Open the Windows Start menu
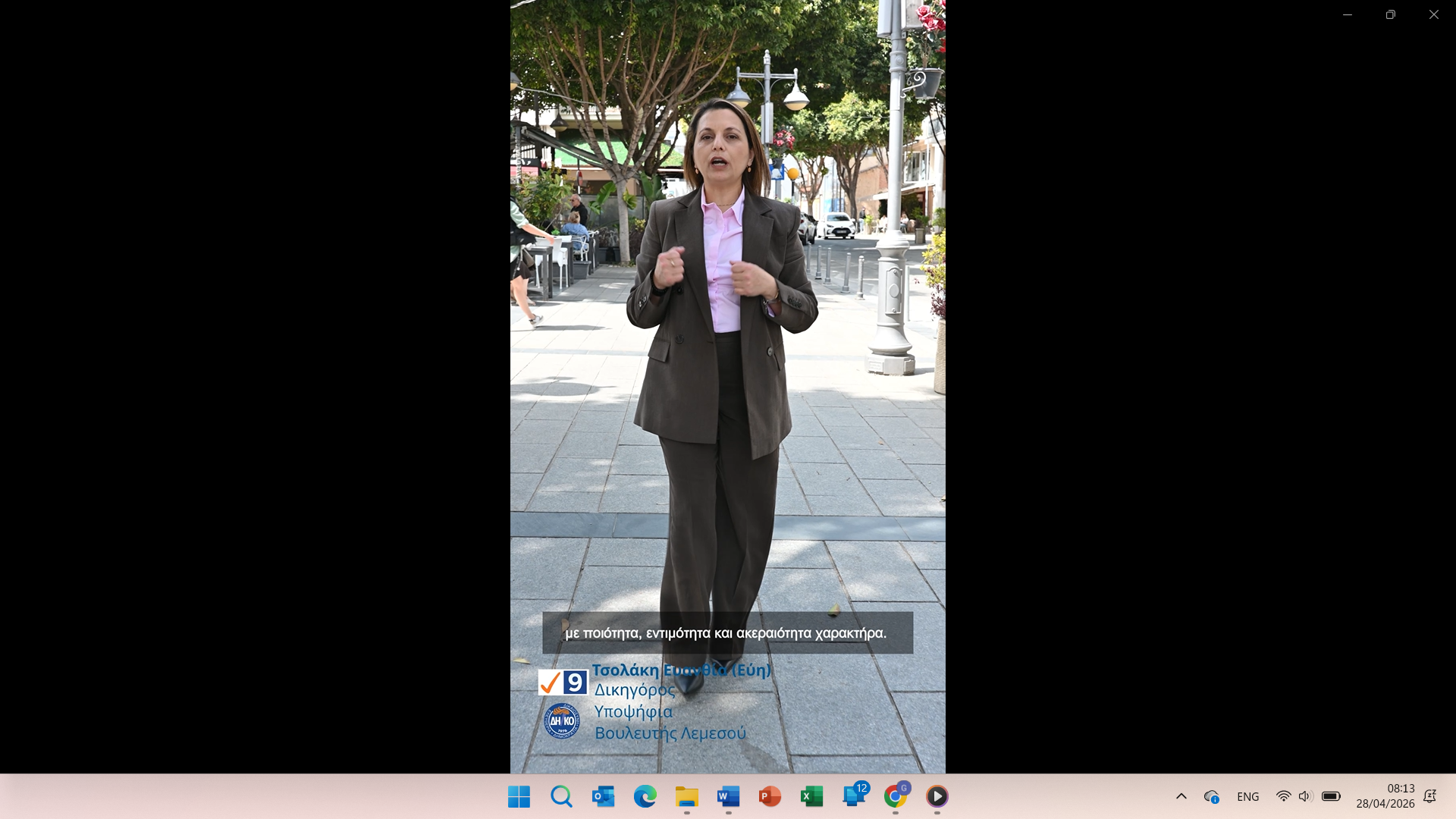Screen dimensions: 1456x819 519,796
